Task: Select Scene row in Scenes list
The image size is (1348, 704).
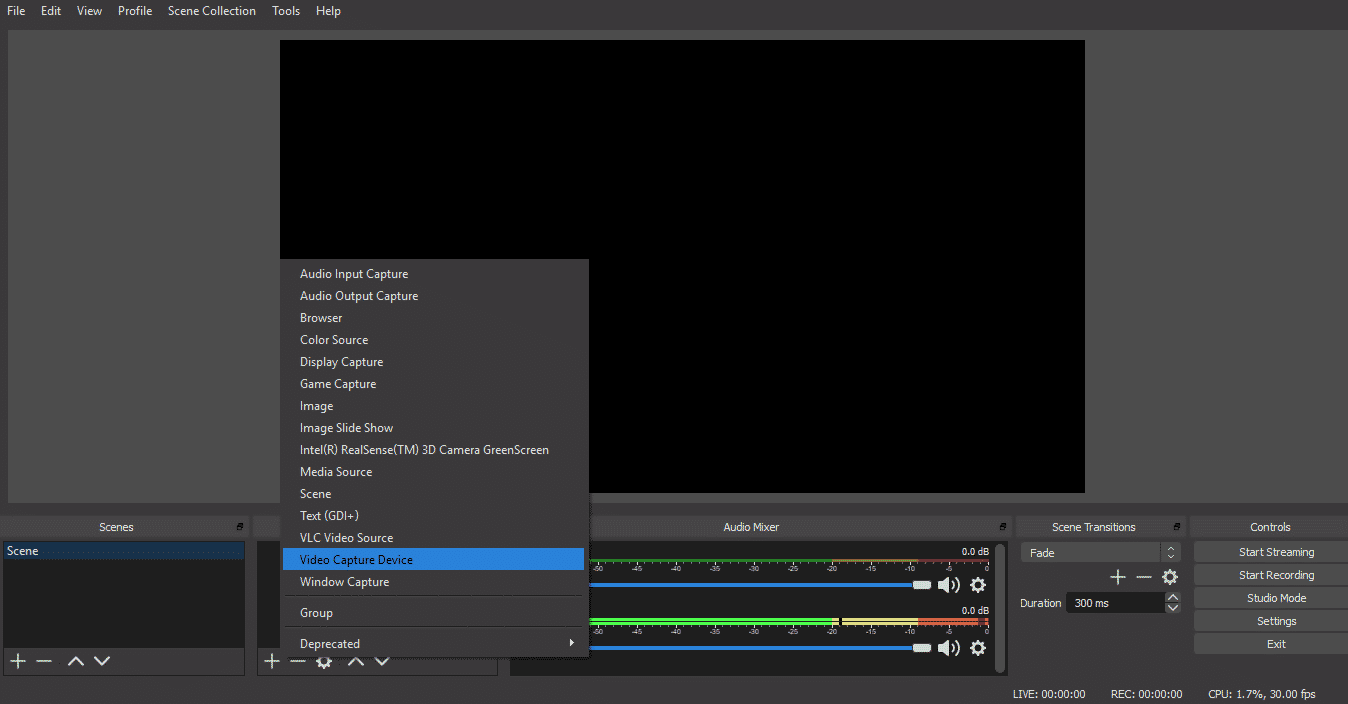Action: [x=123, y=551]
